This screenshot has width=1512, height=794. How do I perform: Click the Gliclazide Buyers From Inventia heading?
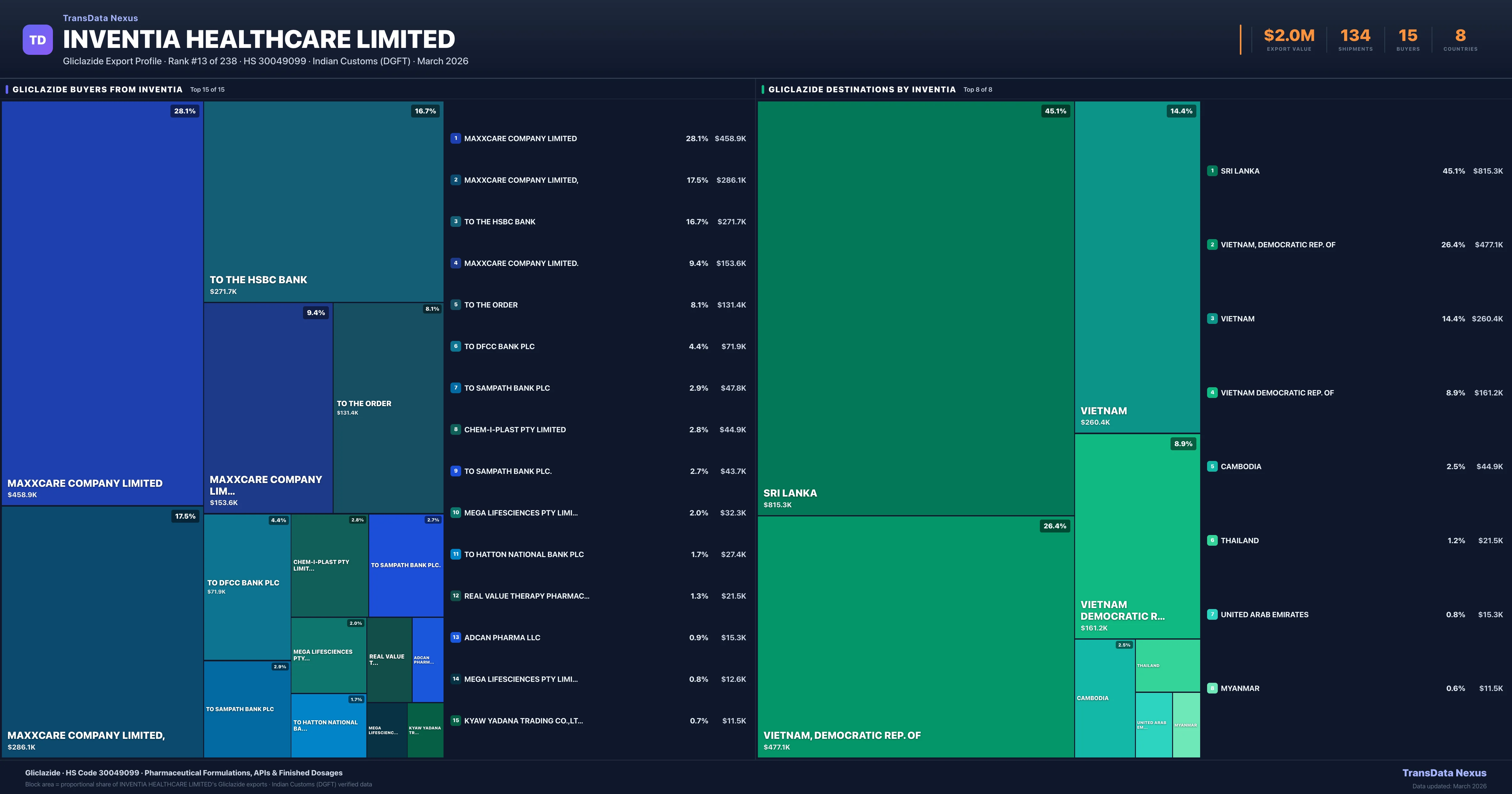click(x=97, y=89)
